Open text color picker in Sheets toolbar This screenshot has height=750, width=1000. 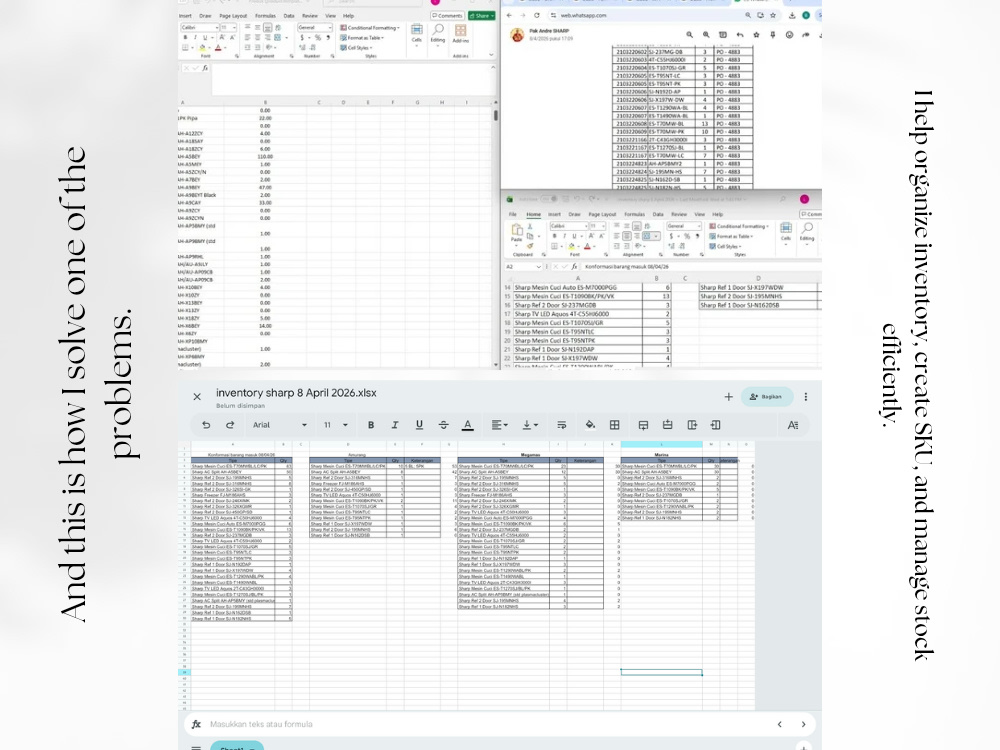467,425
